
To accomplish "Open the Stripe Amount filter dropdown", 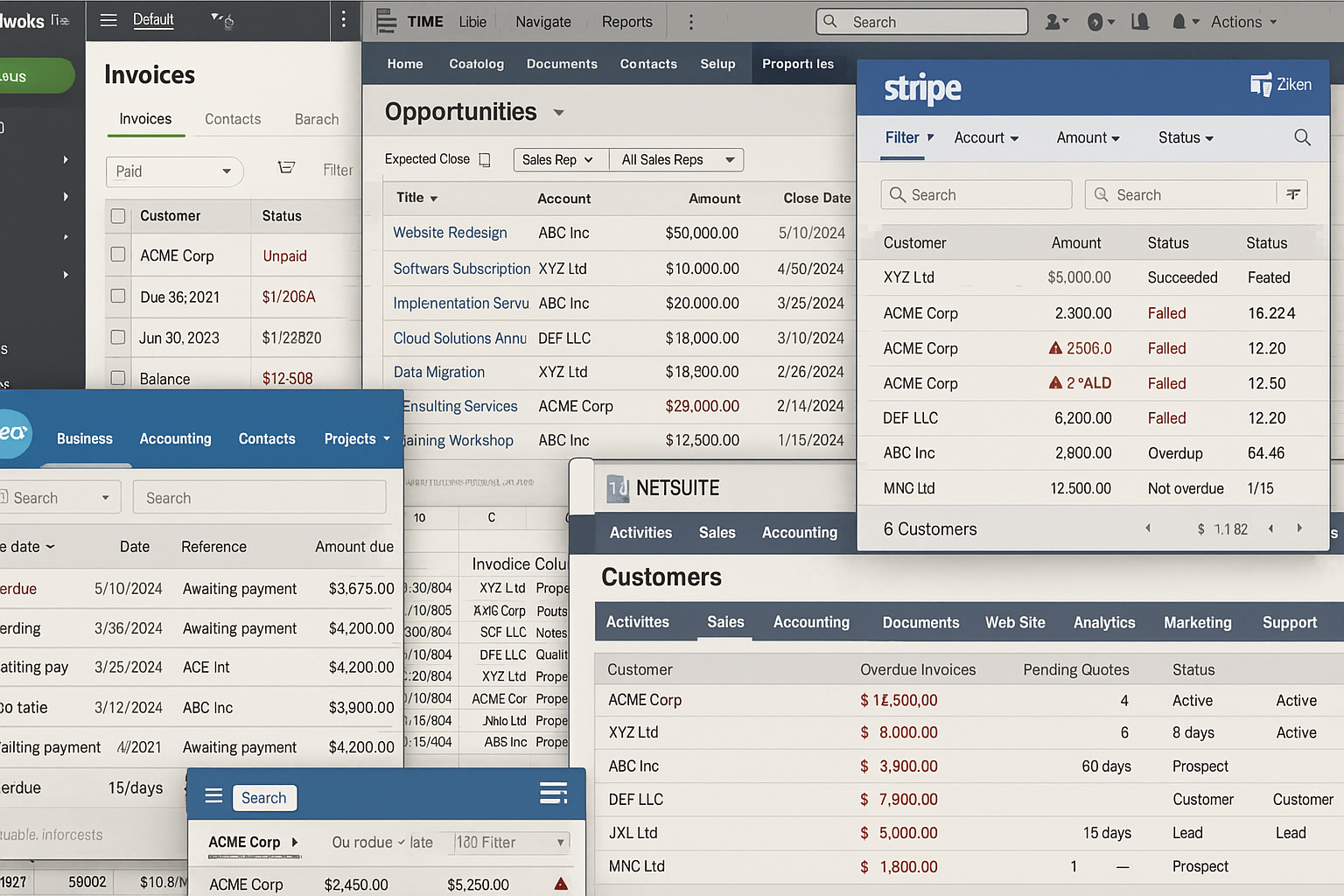I will [x=1088, y=137].
